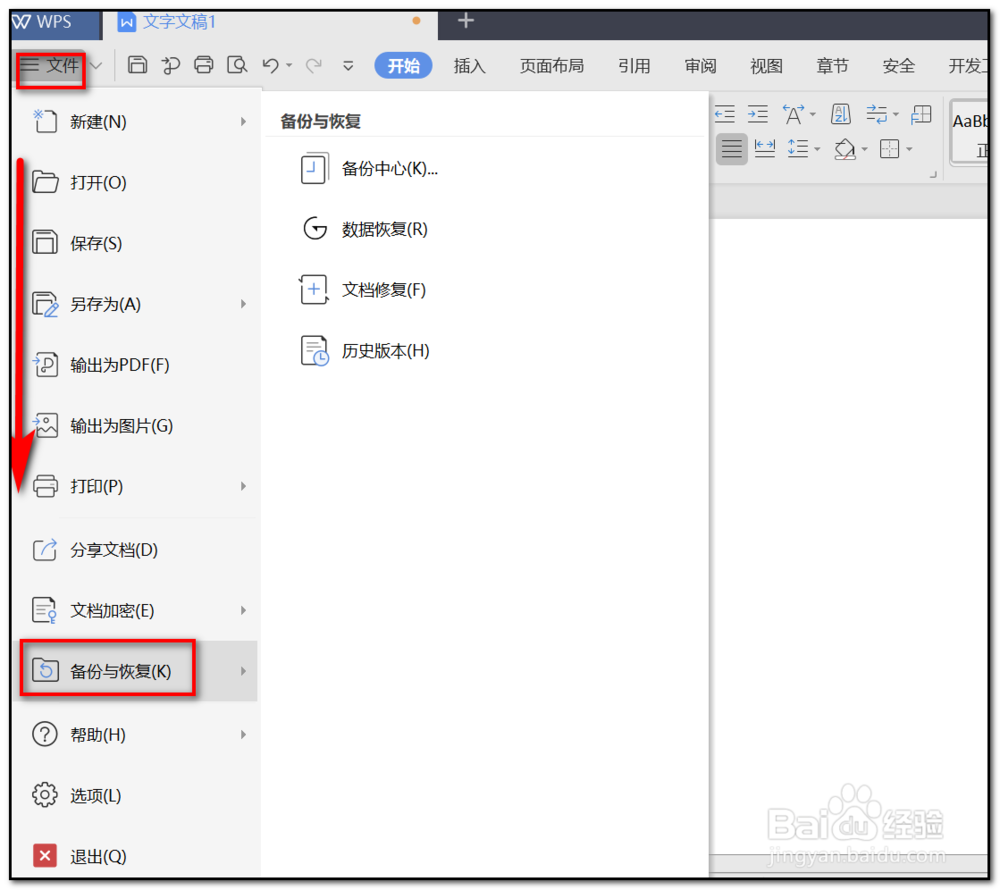
Task: Open the Sort icon with A-Z symbol
Action: click(x=839, y=113)
